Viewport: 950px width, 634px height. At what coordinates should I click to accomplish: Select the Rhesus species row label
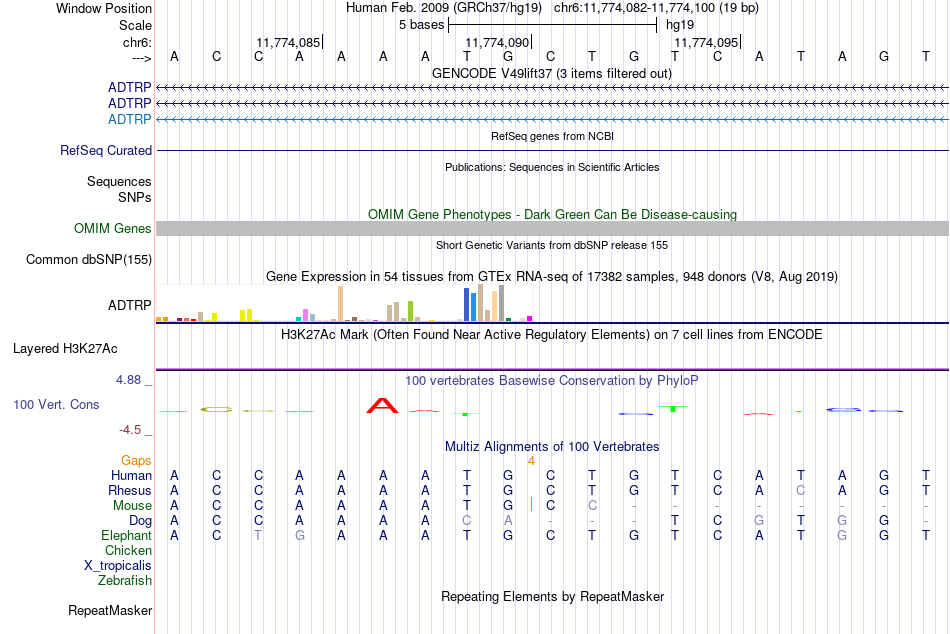[130, 490]
